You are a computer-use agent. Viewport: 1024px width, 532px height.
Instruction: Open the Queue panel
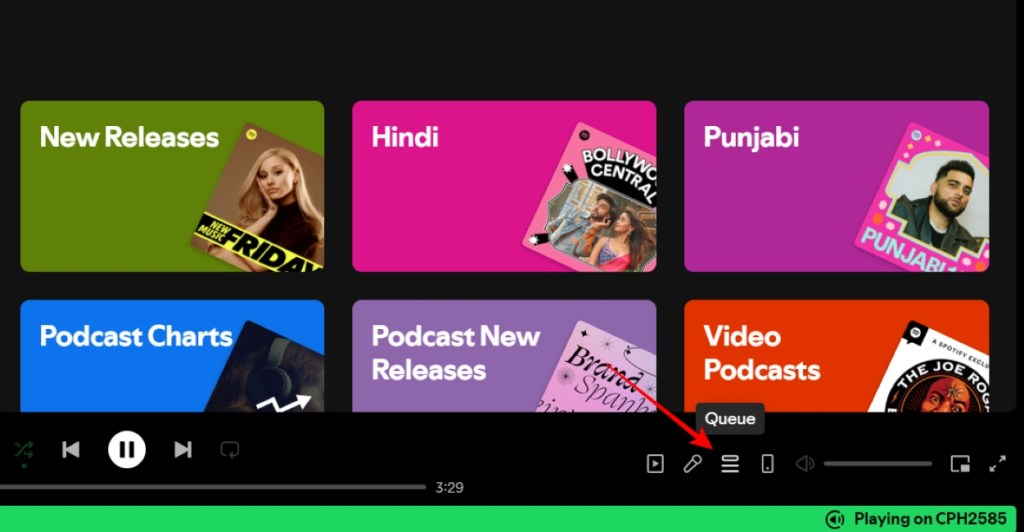(730, 464)
